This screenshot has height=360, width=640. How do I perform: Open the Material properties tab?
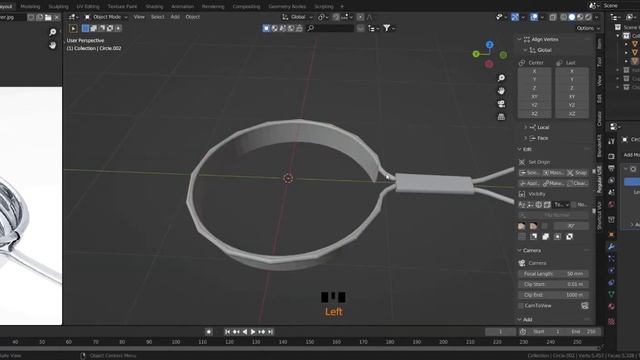(x=611, y=306)
